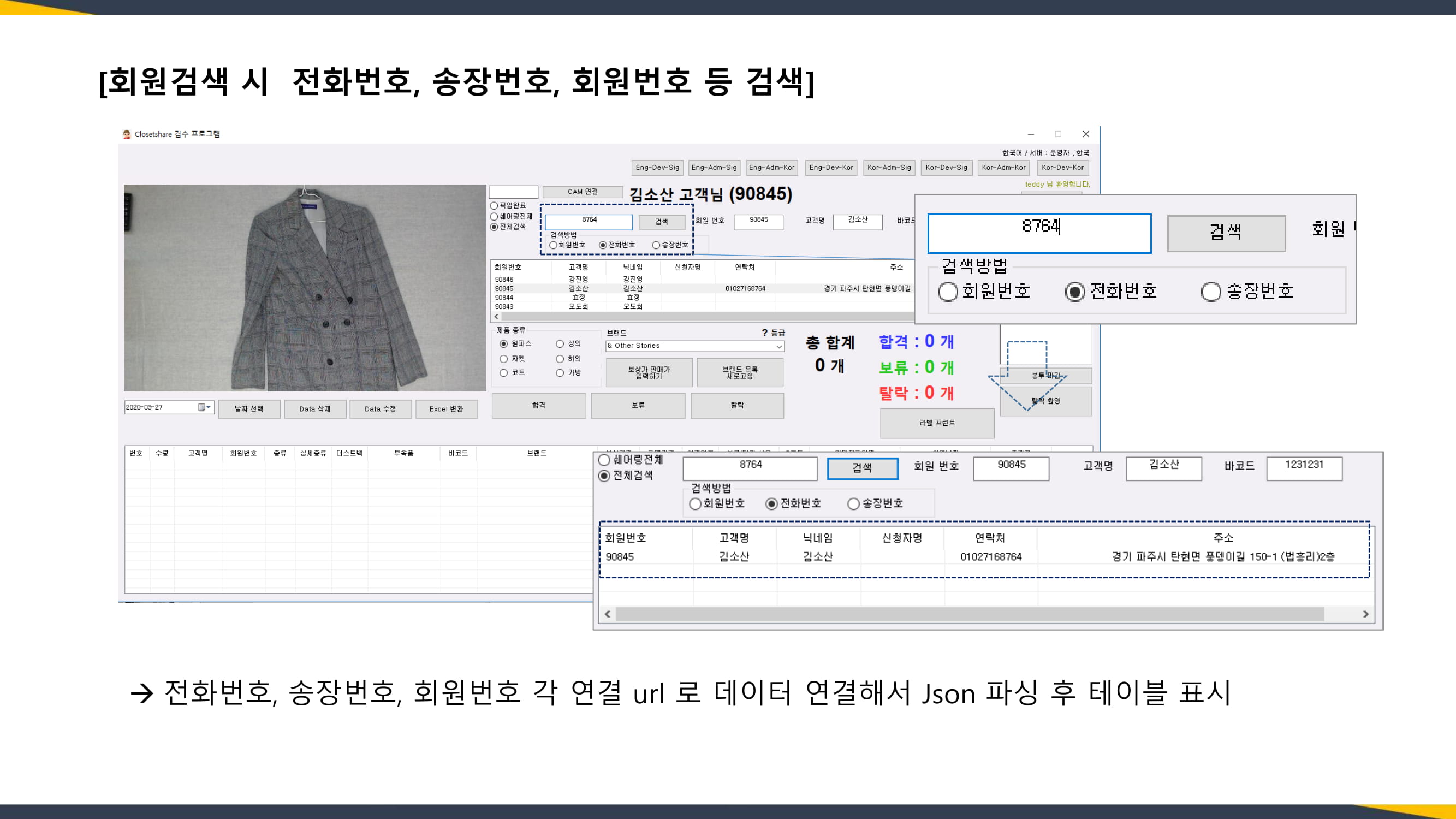Select member row 90843 오도희
1456x819 pixels.
coord(704,306)
